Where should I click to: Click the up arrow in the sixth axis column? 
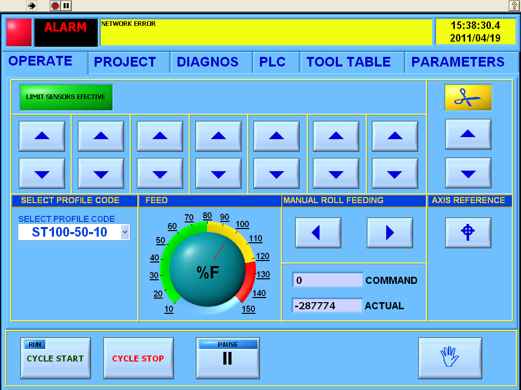[336, 136]
